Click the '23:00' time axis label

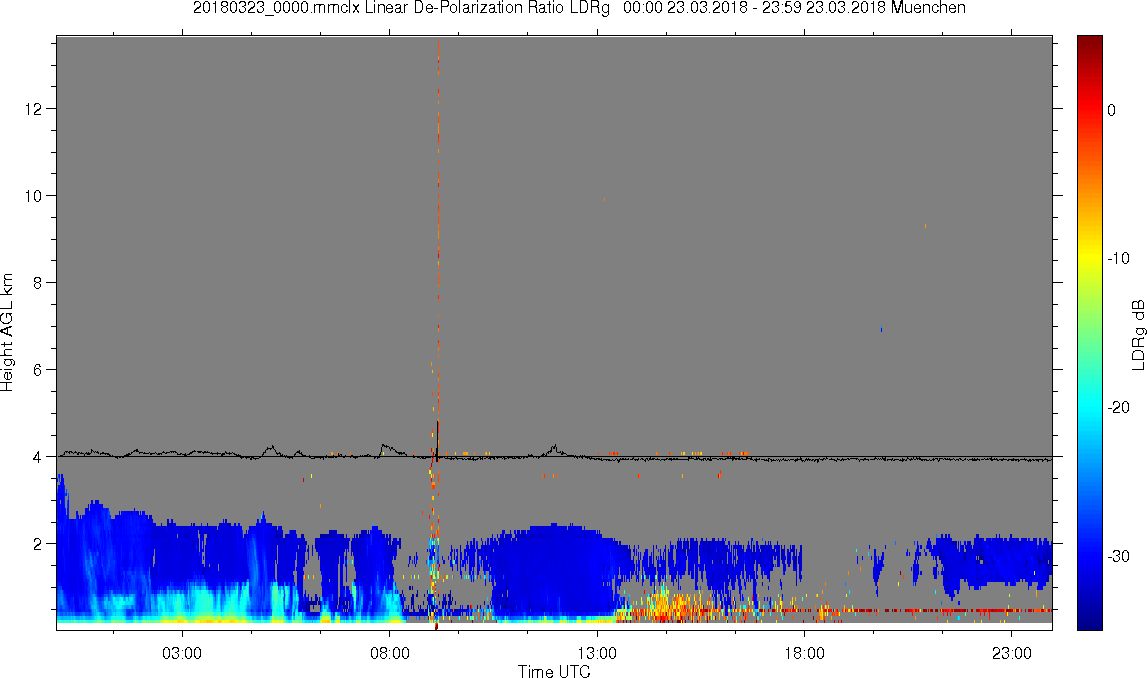tap(1012, 653)
